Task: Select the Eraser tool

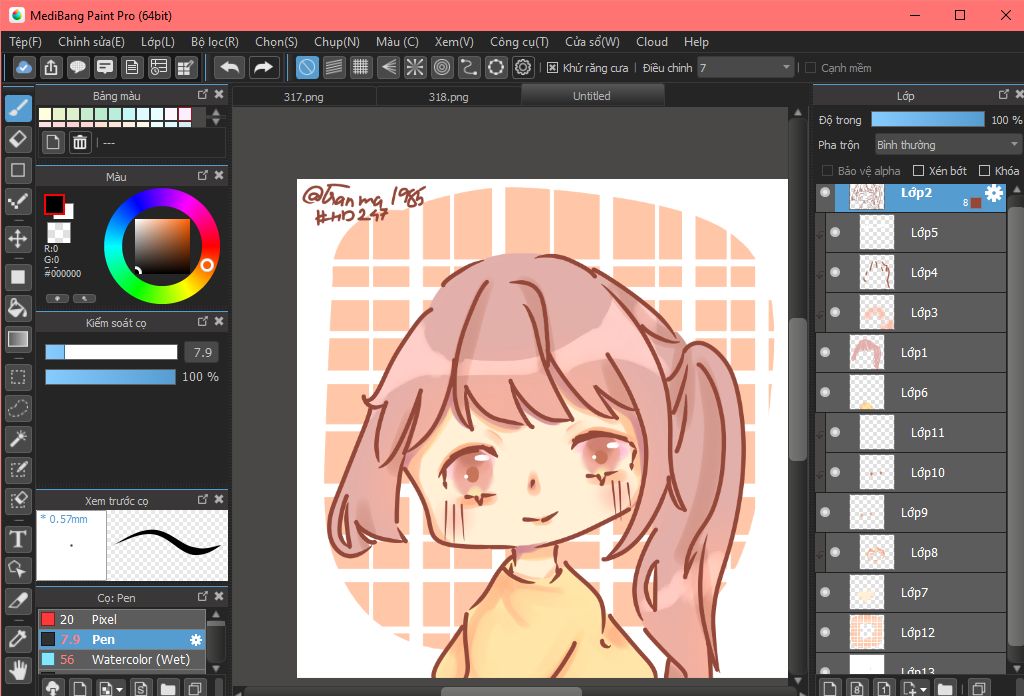Action: tap(18, 139)
